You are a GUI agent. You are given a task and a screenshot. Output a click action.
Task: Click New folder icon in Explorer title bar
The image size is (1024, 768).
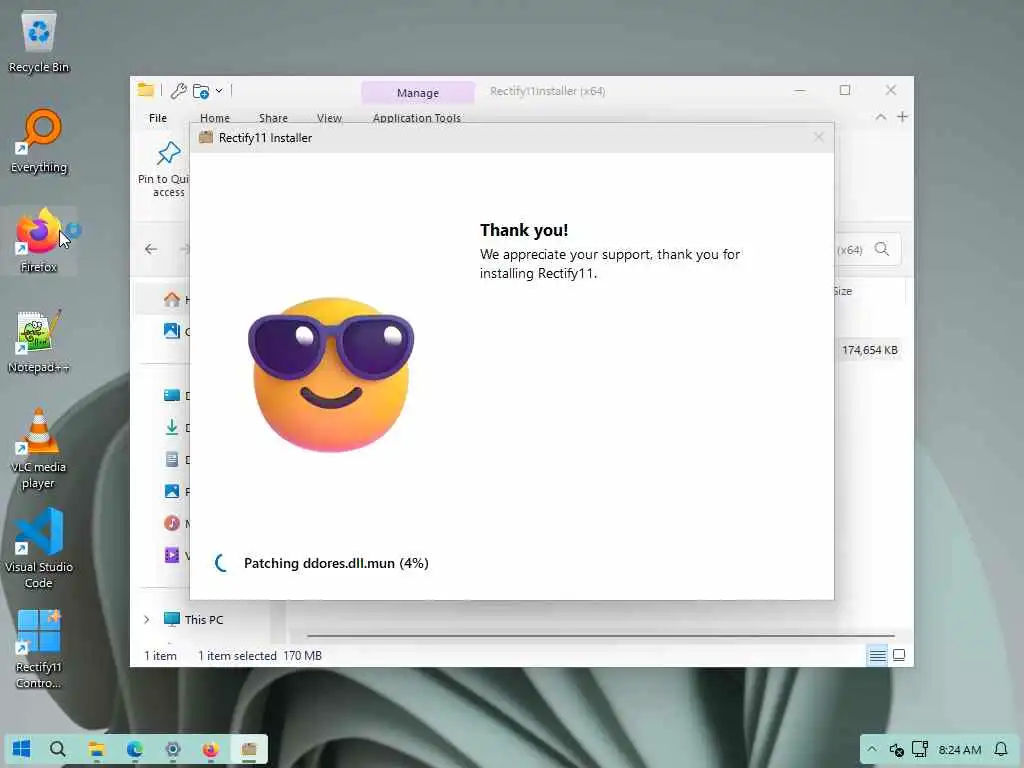point(200,91)
